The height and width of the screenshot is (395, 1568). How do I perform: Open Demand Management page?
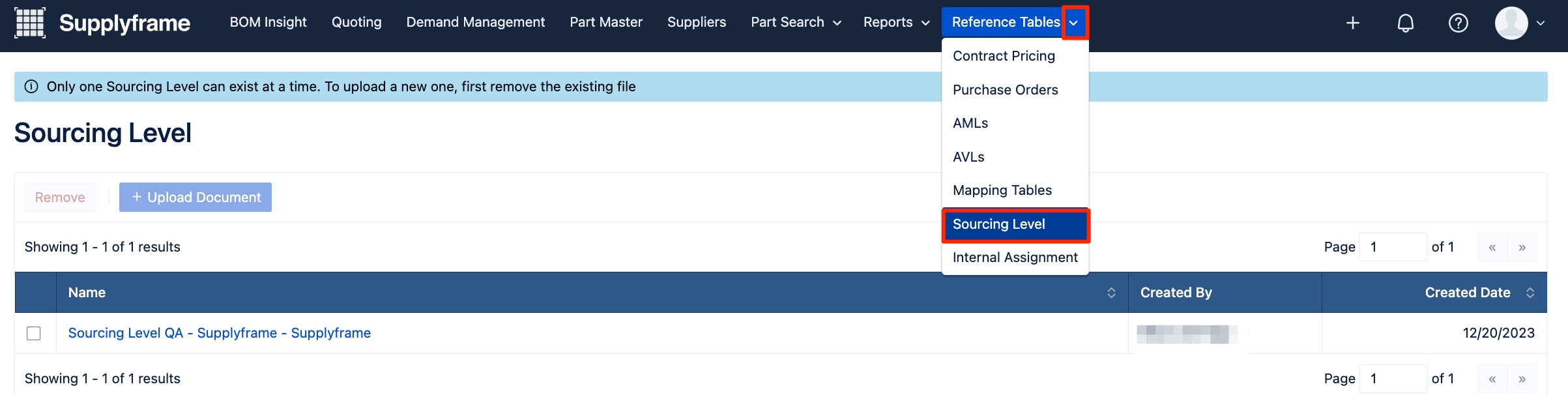pos(476,22)
